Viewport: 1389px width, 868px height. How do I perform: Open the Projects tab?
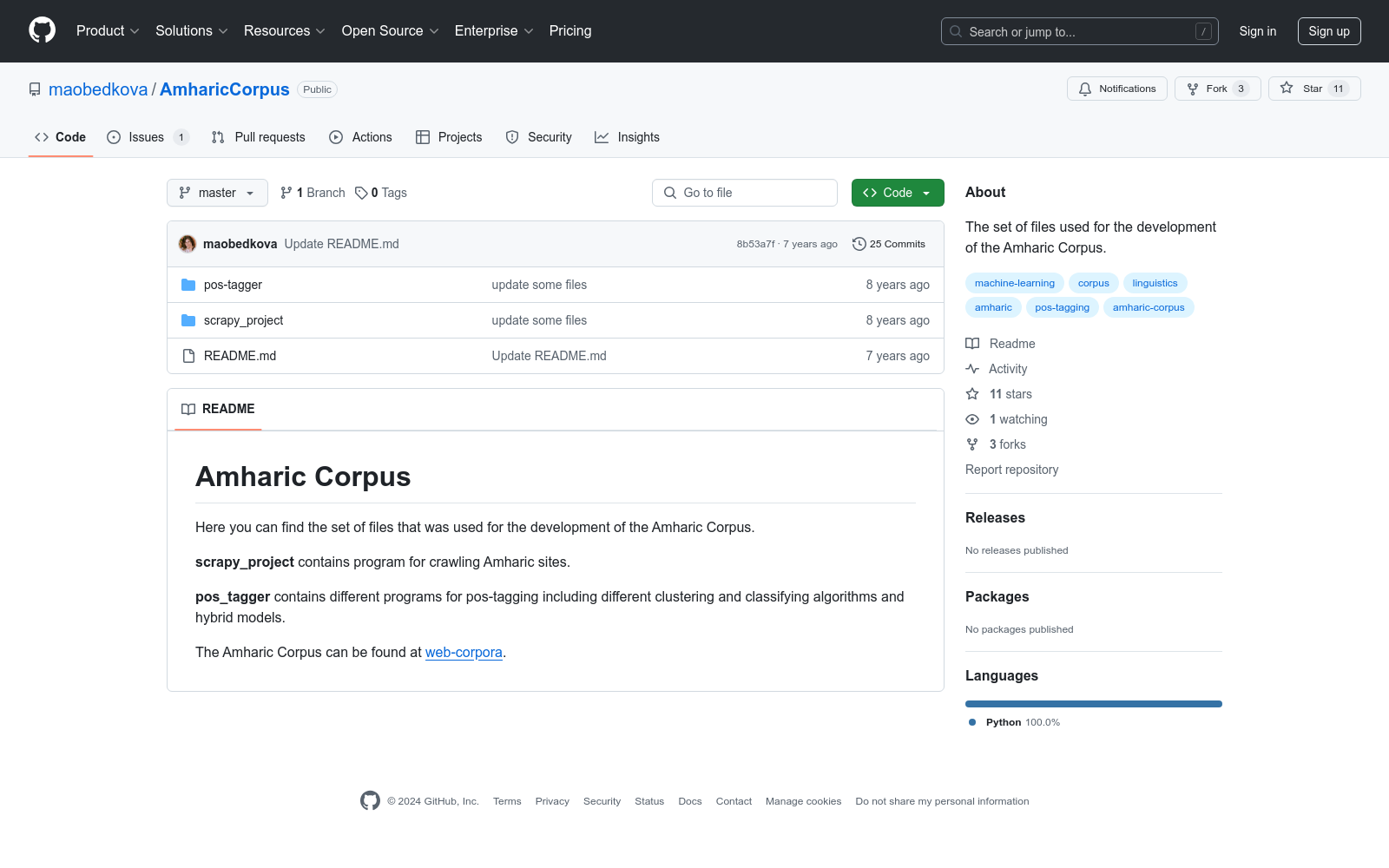click(x=449, y=137)
